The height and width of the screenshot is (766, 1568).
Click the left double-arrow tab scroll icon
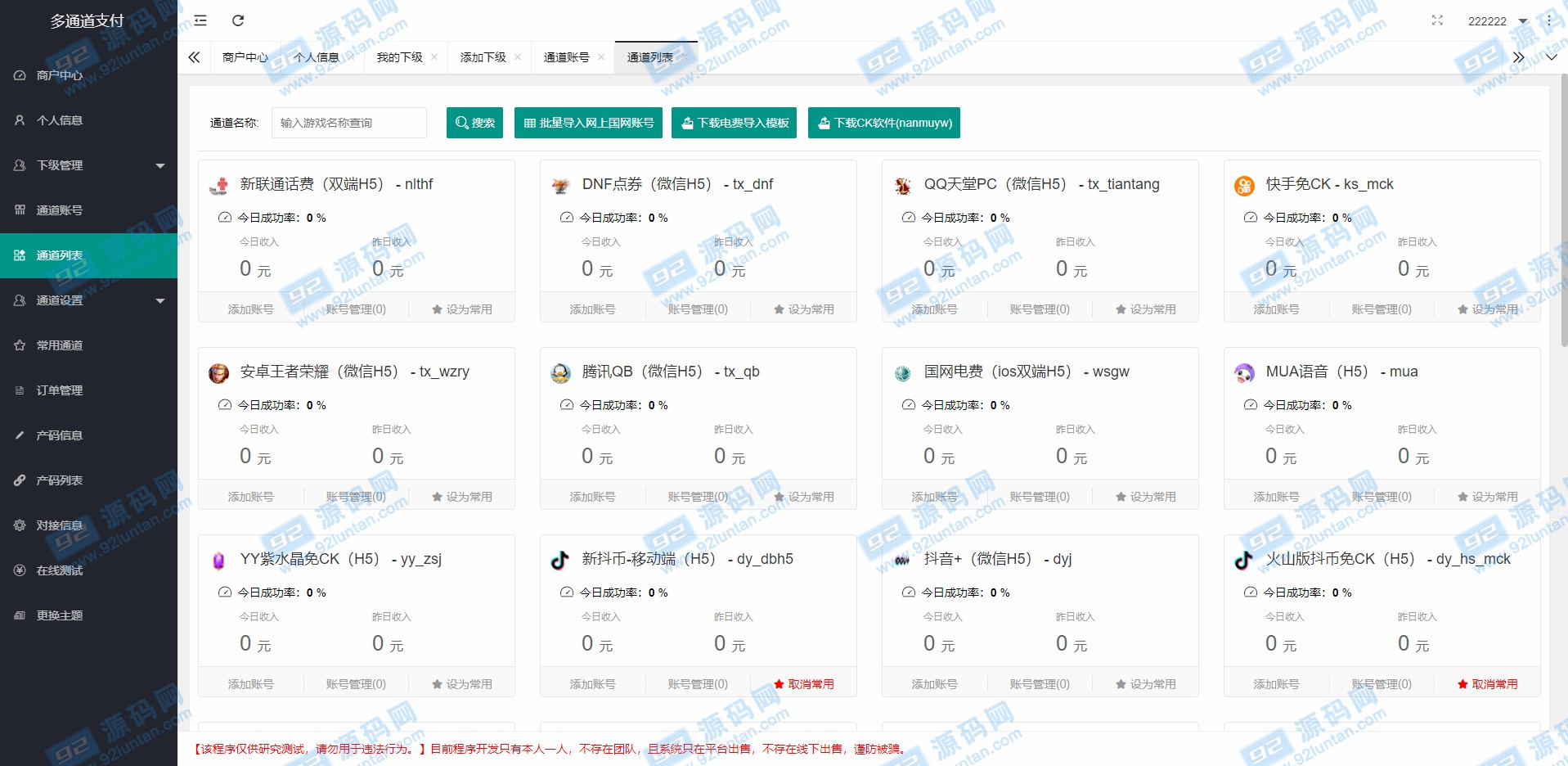194,57
